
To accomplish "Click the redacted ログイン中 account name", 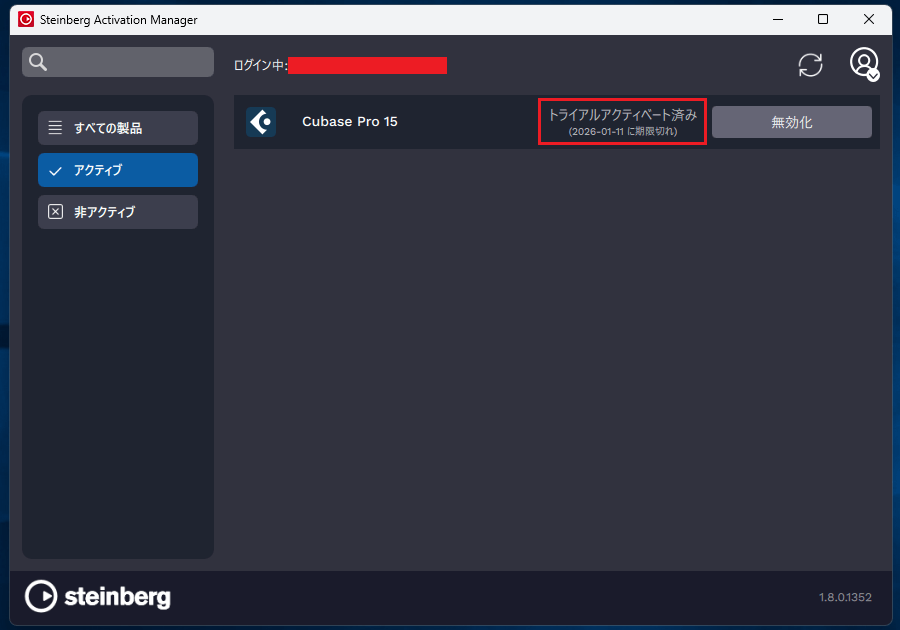I will (x=367, y=66).
